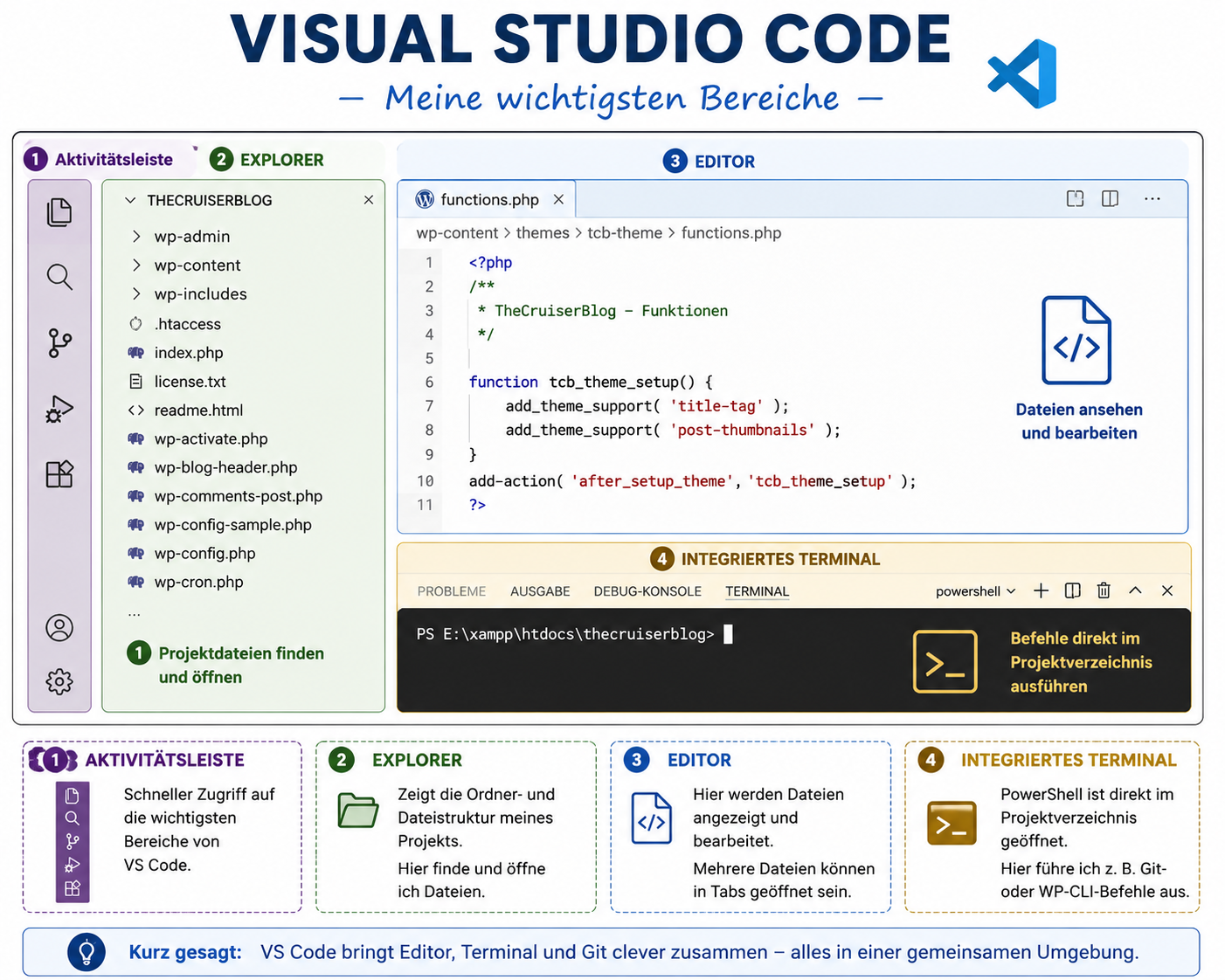Screen dimensions: 1225x980
Task: Open the Extensions icon in activity bar
Action: point(59,474)
